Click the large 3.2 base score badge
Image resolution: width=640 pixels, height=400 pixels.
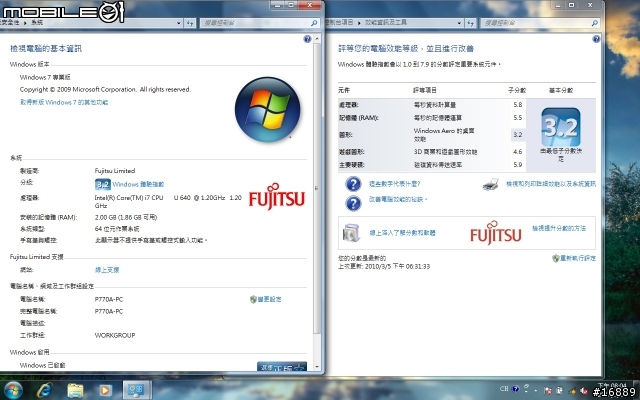(x=560, y=127)
